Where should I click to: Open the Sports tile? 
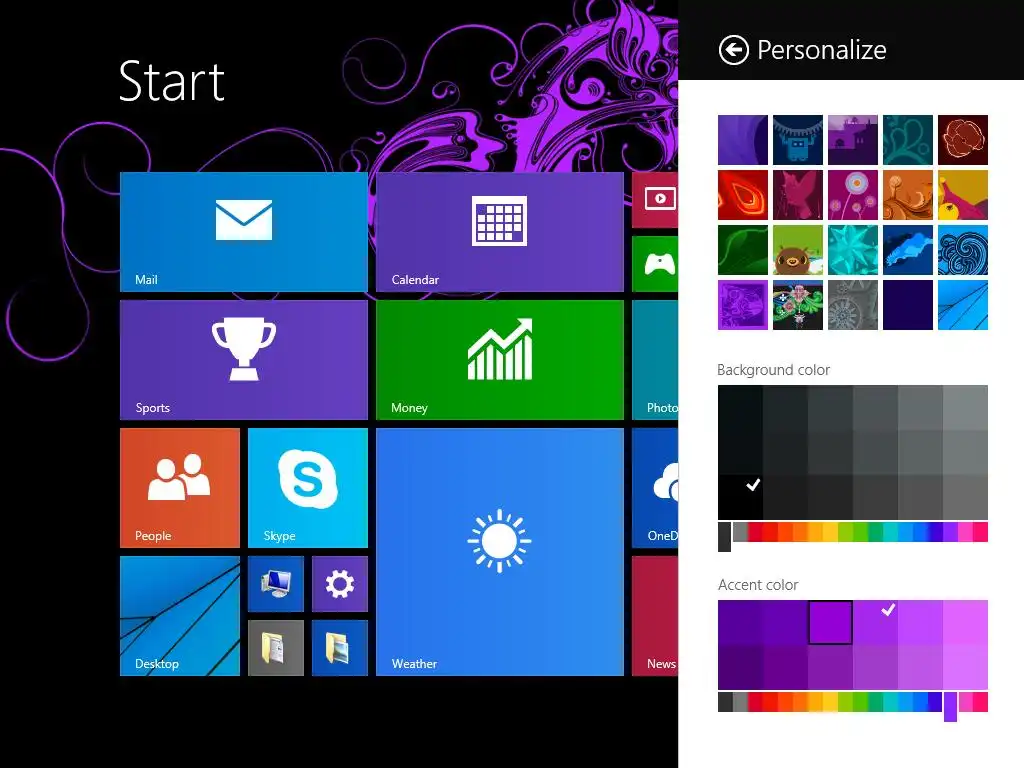pyautogui.click(x=244, y=360)
